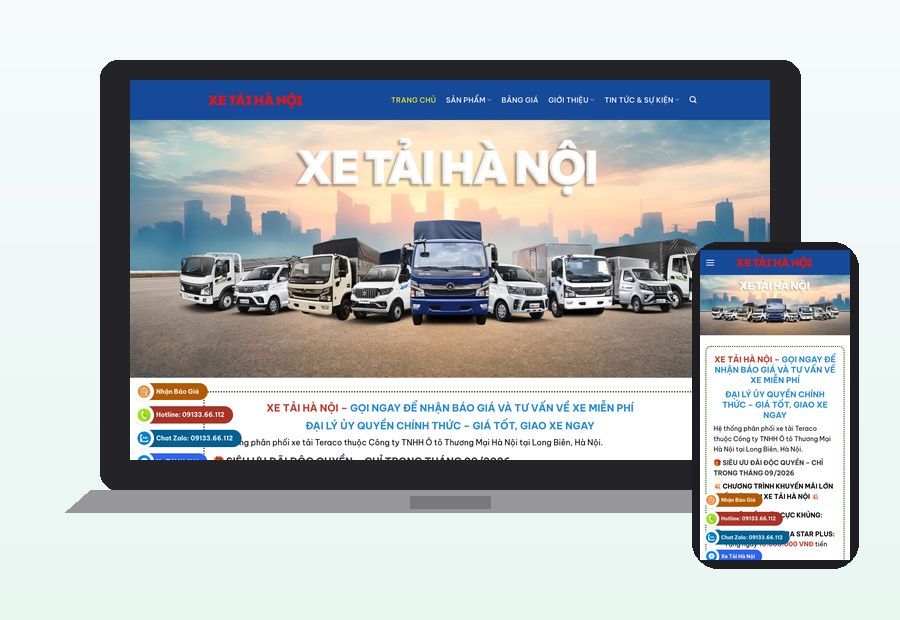Click the green phone icon on laptop hotline
900x620 pixels.
coord(143,414)
